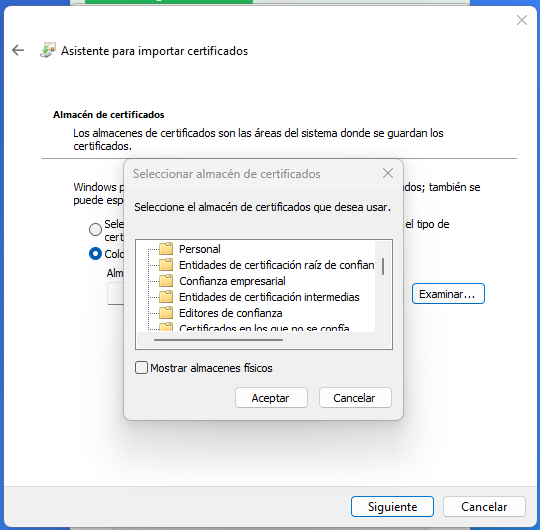Screen dimensions: 540x530
Task: Click the Confianza empresarial folder icon
Action: coord(166,281)
